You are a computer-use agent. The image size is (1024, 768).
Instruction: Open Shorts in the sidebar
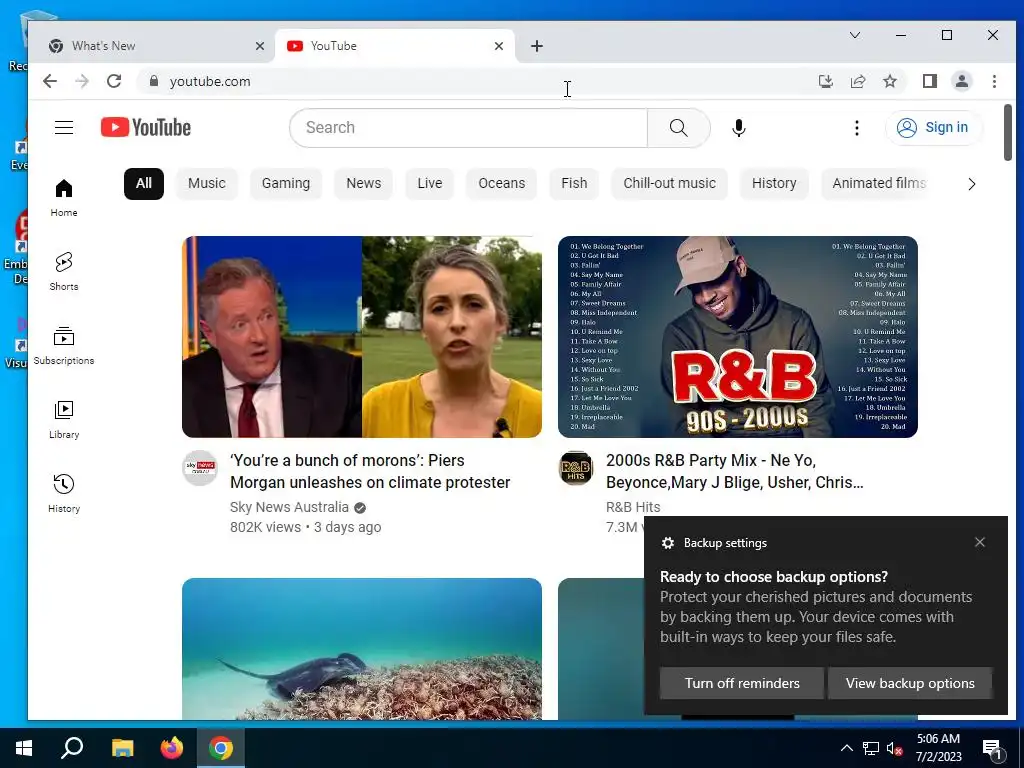[63, 272]
